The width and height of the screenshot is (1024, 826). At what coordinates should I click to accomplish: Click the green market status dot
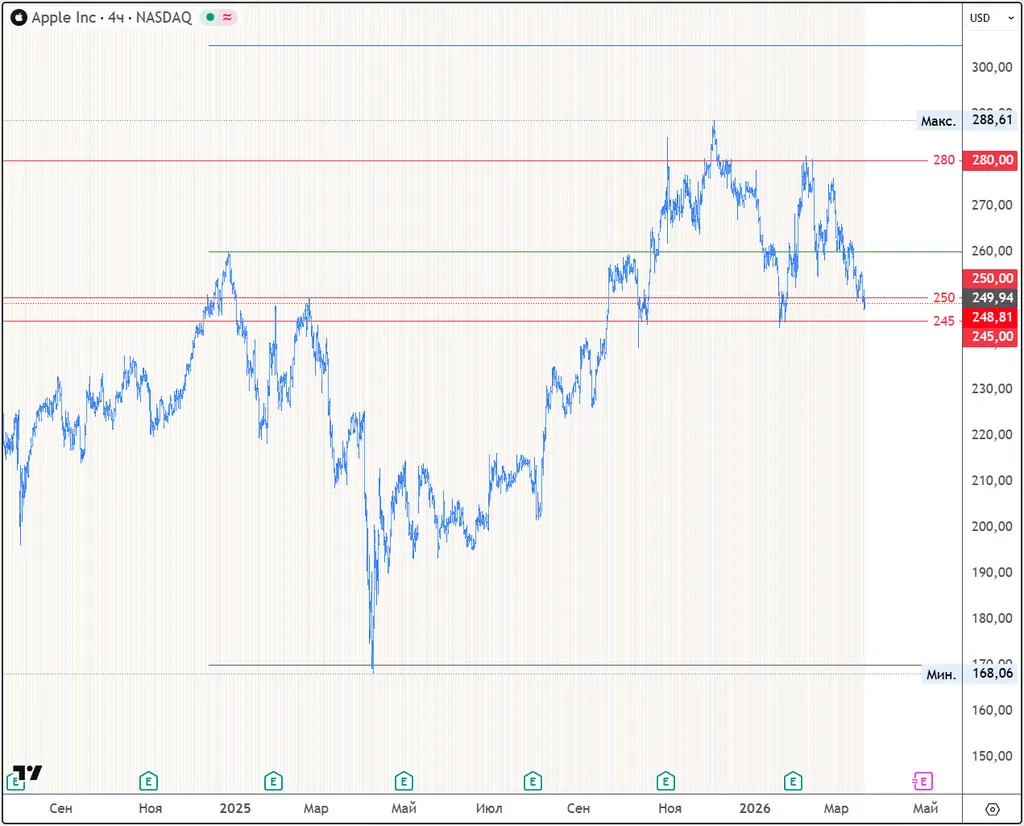tap(210, 18)
